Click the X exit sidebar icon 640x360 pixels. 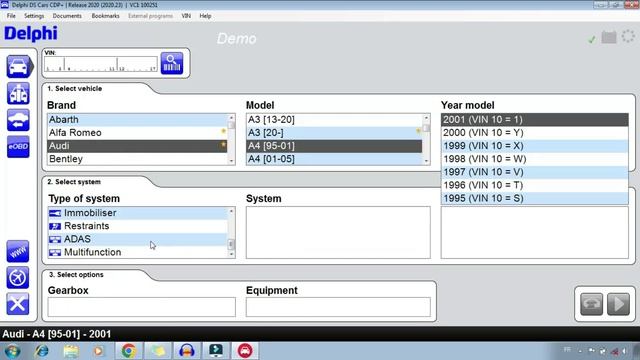point(18,304)
